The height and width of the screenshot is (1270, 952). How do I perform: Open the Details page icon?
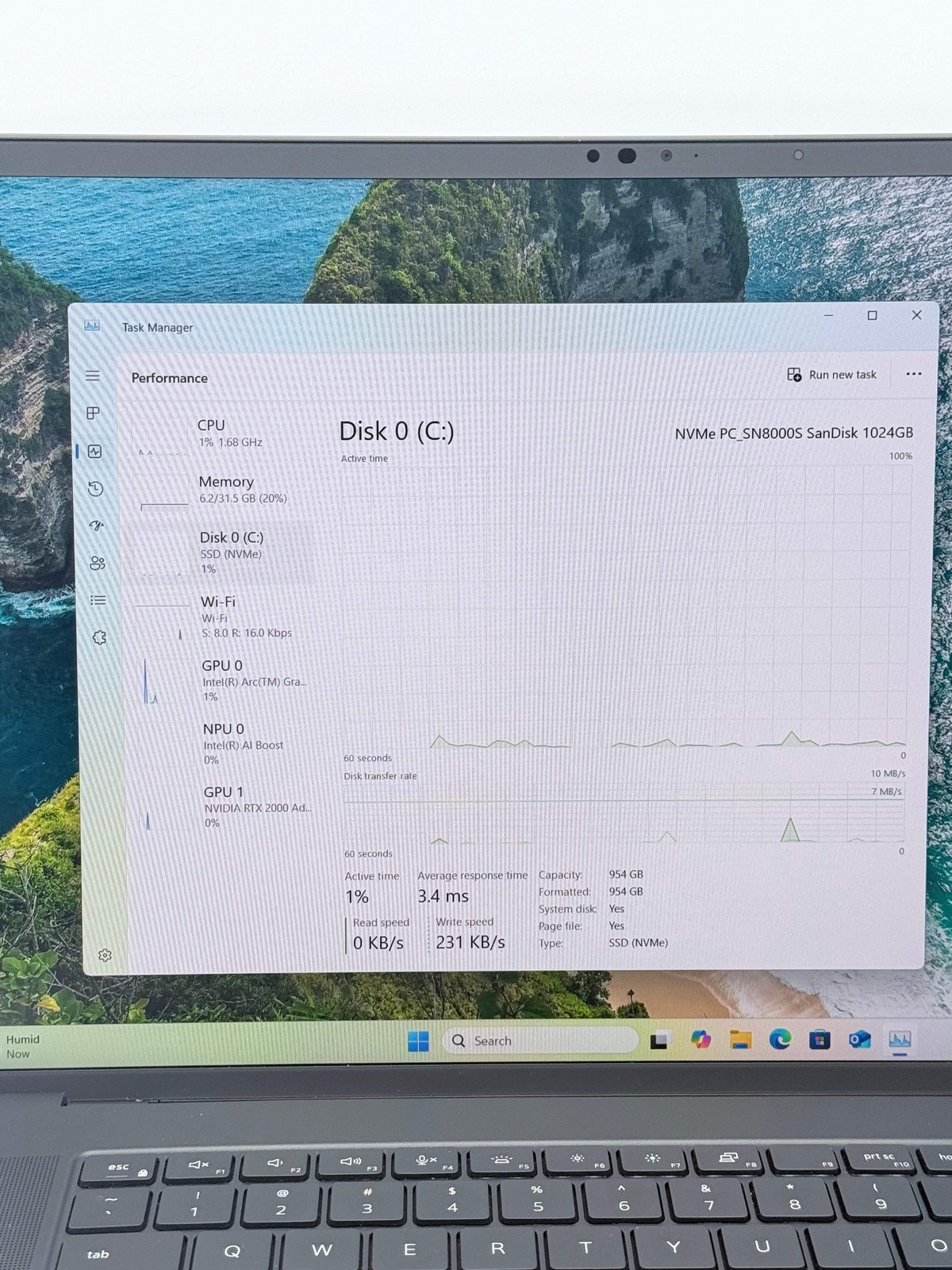[98, 600]
